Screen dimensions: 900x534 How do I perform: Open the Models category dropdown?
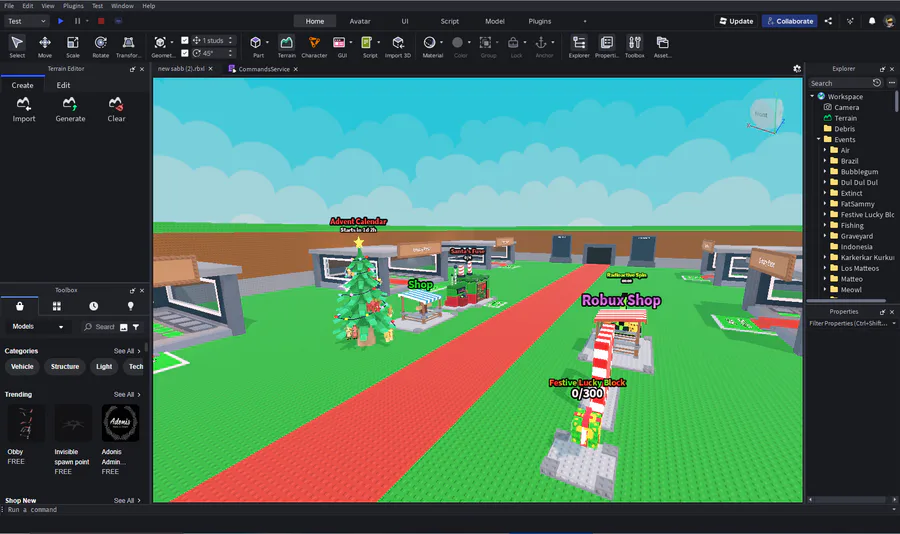point(37,327)
